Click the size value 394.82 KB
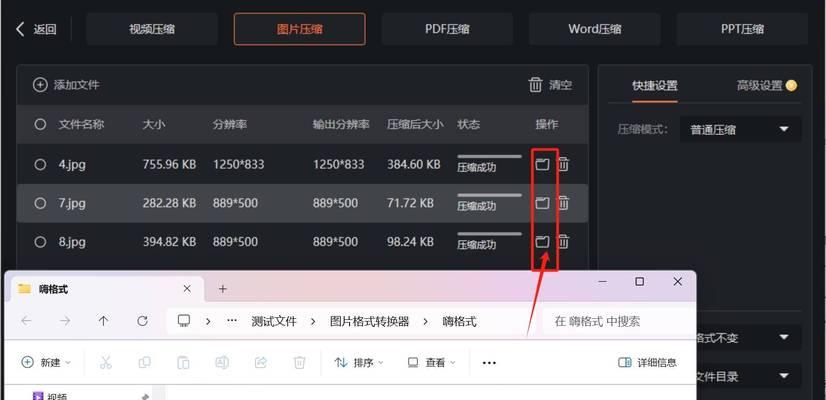This screenshot has height=400, width=826. 169,242
